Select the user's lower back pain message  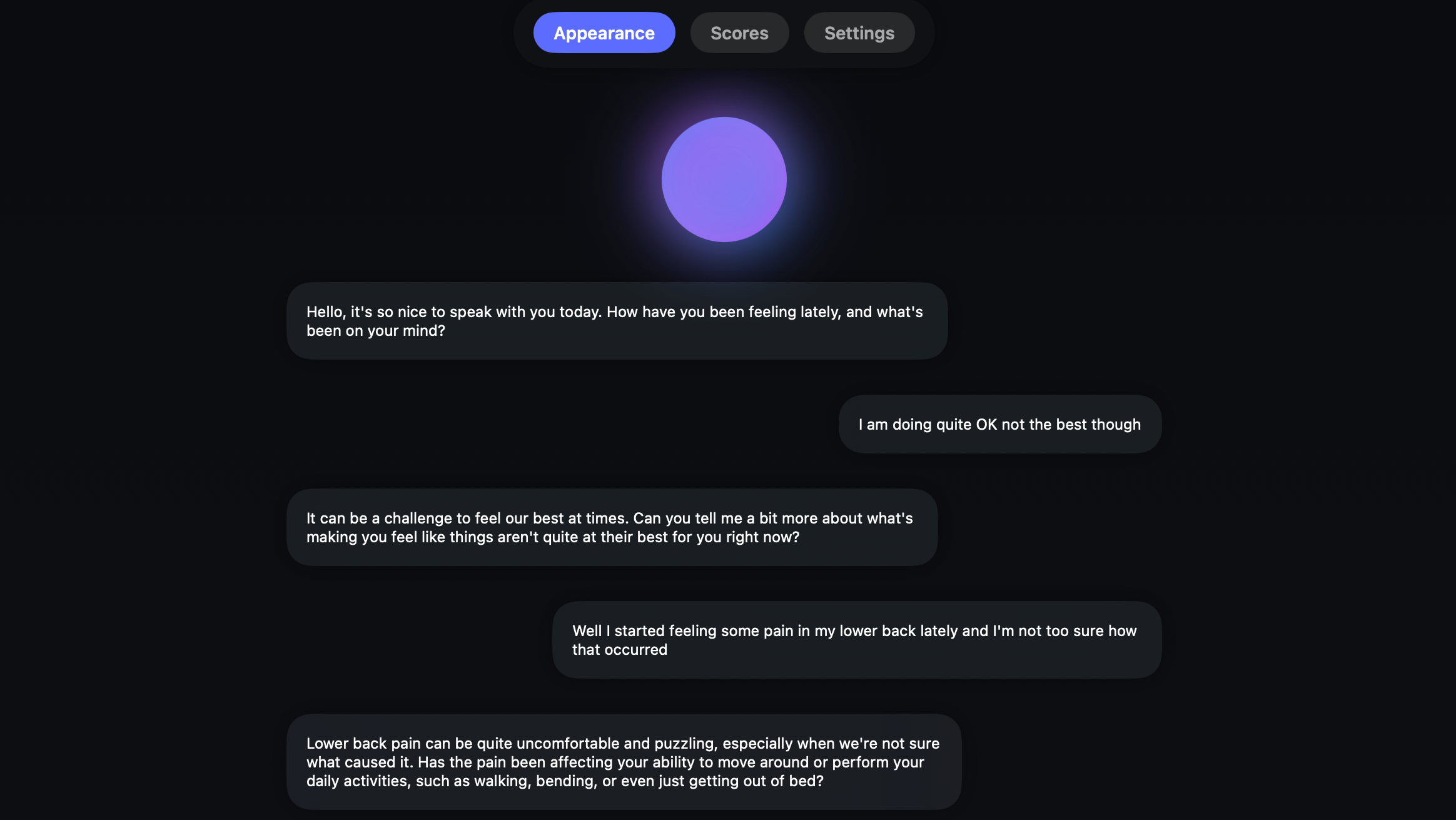click(856, 640)
